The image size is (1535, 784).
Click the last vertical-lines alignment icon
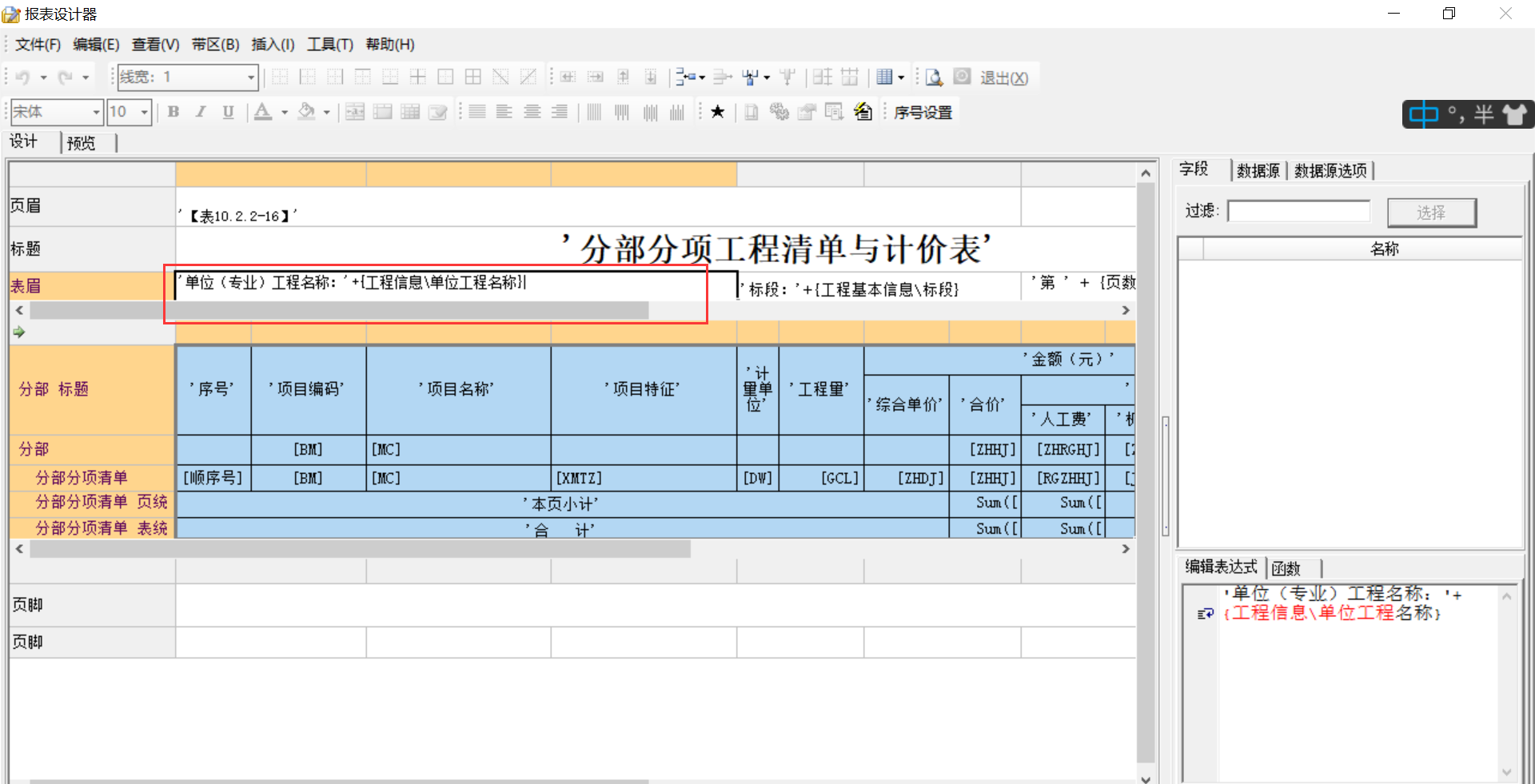(x=677, y=112)
